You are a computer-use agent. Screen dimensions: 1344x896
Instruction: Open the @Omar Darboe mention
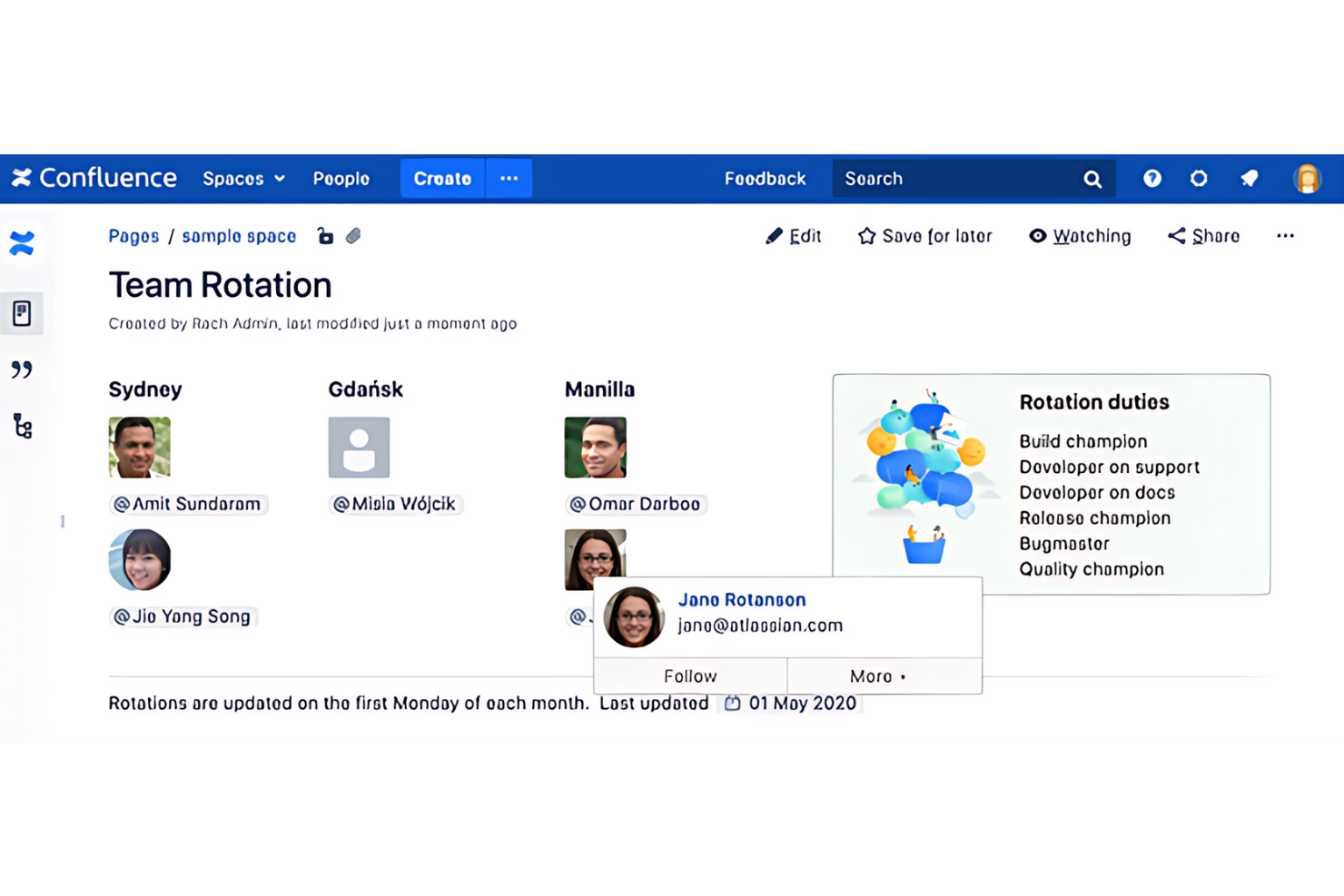click(636, 504)
